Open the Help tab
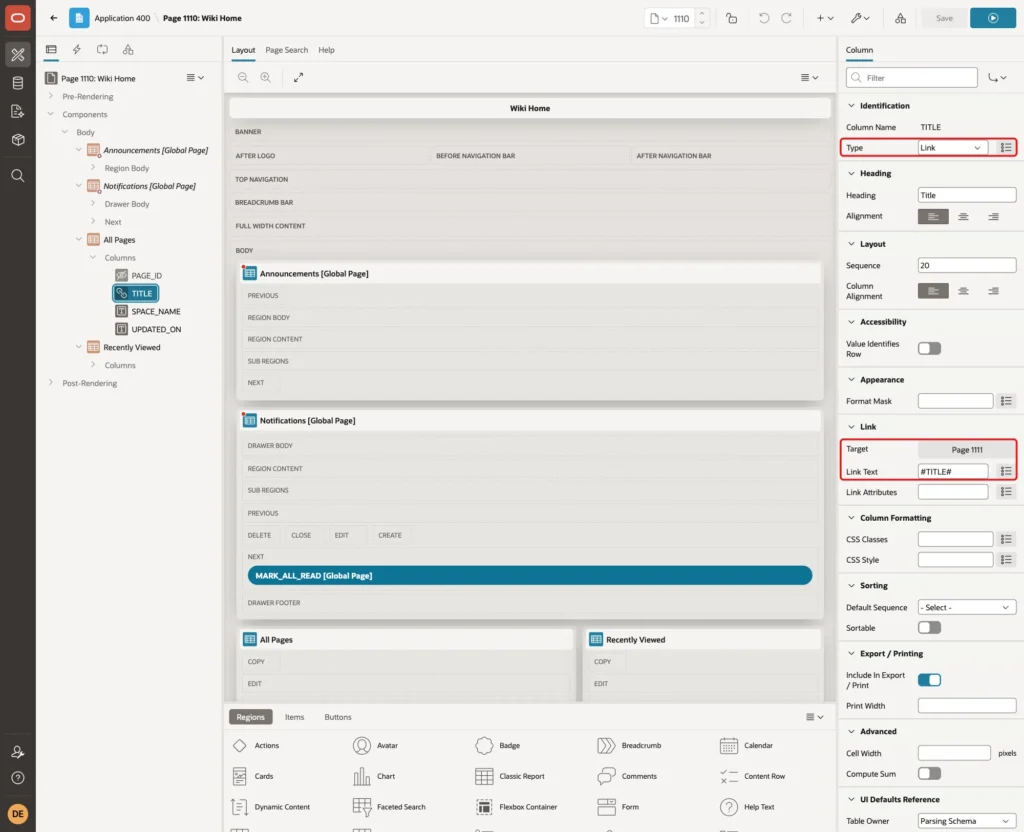 (x=327, y=50)
